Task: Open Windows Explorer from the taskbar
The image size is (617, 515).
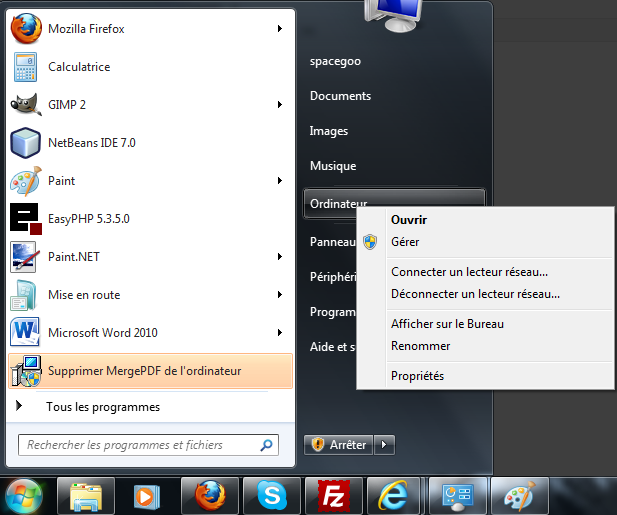Action: [x=86, y=497]
